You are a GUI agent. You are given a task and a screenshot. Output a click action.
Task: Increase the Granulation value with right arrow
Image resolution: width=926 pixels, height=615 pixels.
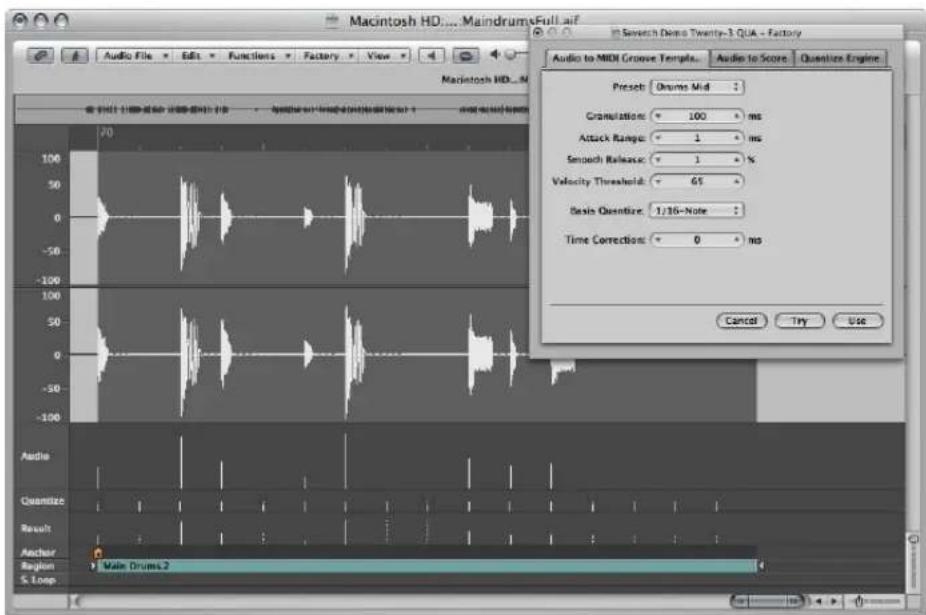point(736,116)
